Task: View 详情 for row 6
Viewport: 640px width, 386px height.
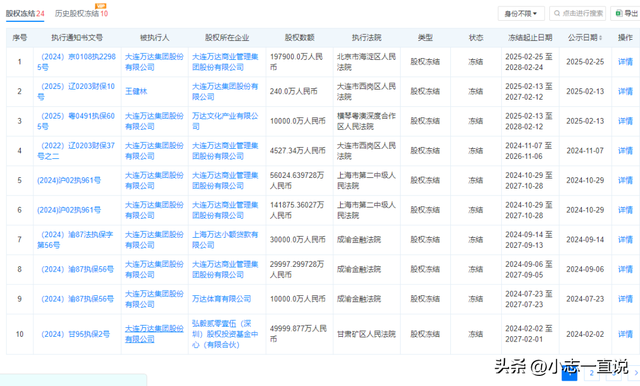Action: [x=625, y=210]
